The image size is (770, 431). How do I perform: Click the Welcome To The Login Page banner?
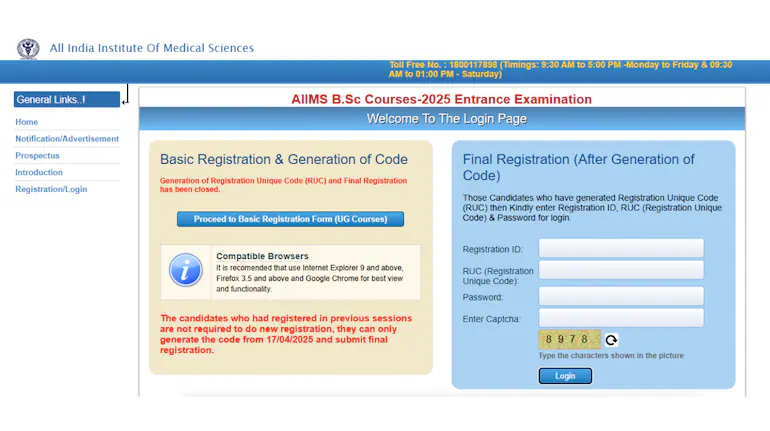446,119
